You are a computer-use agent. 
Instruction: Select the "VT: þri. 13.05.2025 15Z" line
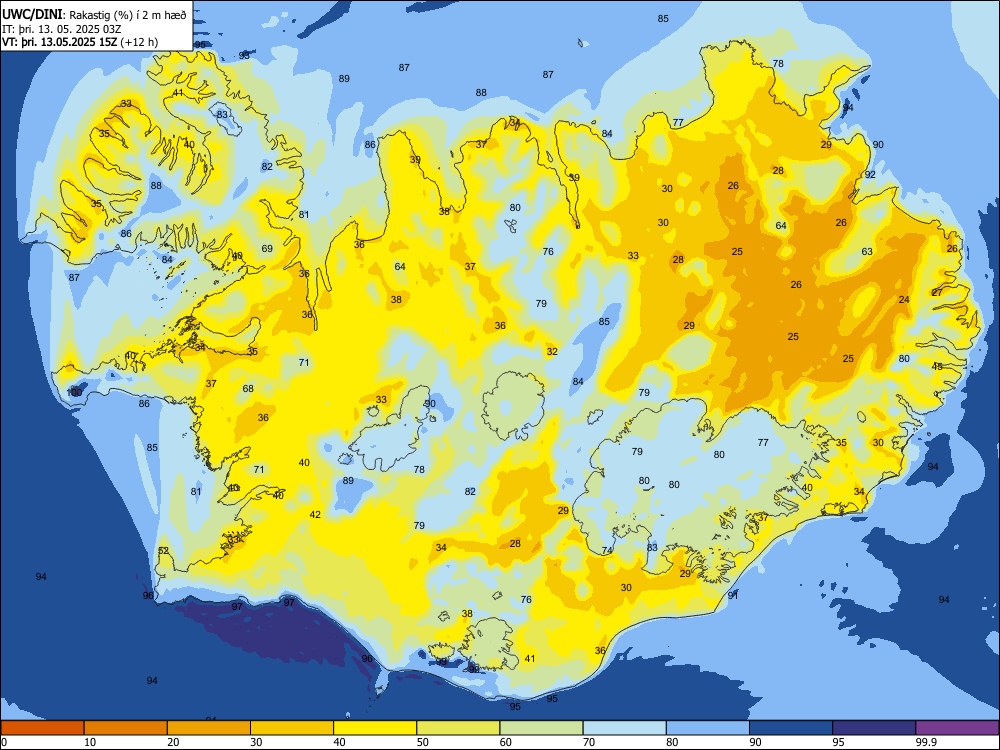click(59, 42)
